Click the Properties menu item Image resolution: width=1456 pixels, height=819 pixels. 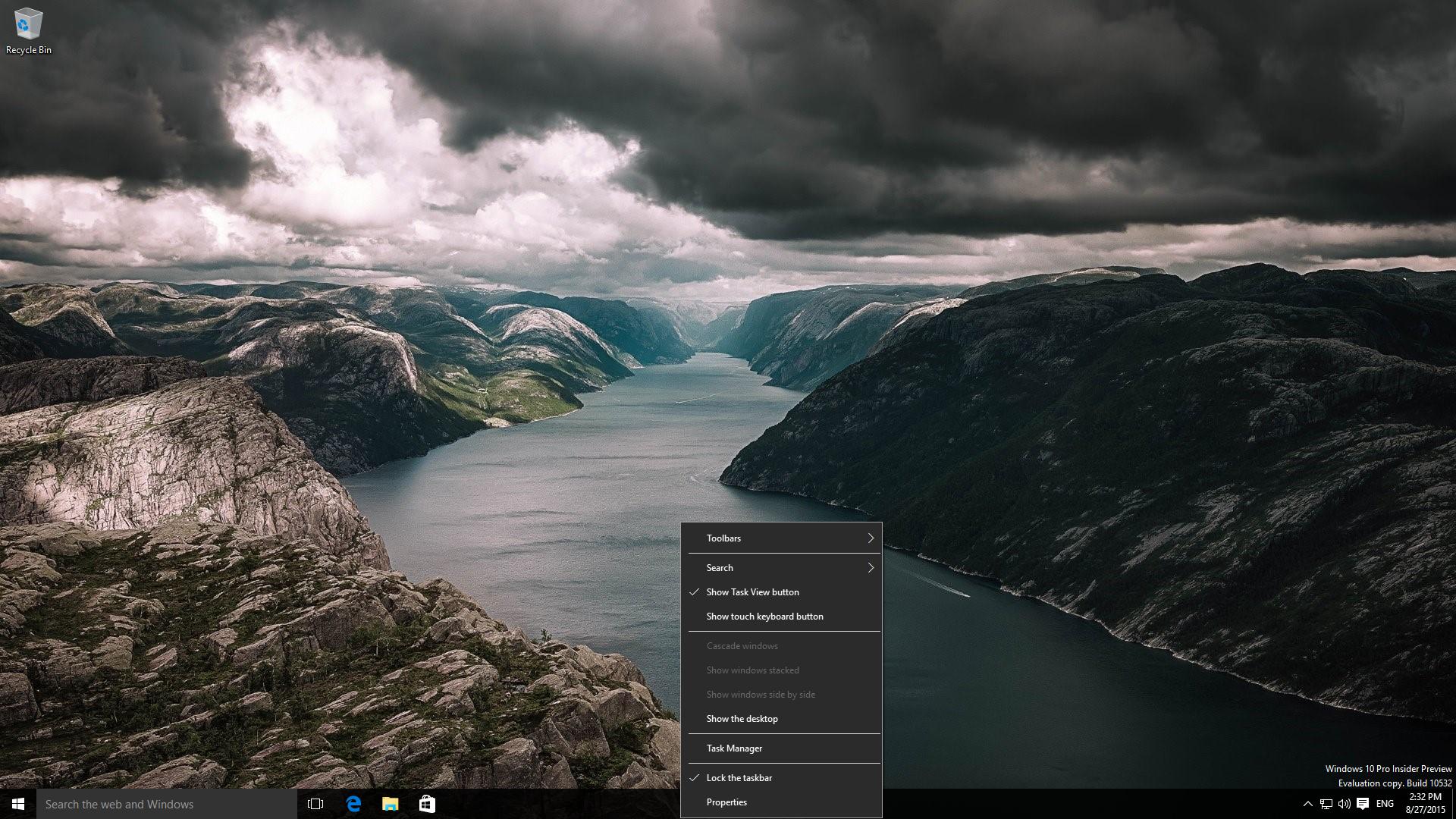click(x=727, y=801)
